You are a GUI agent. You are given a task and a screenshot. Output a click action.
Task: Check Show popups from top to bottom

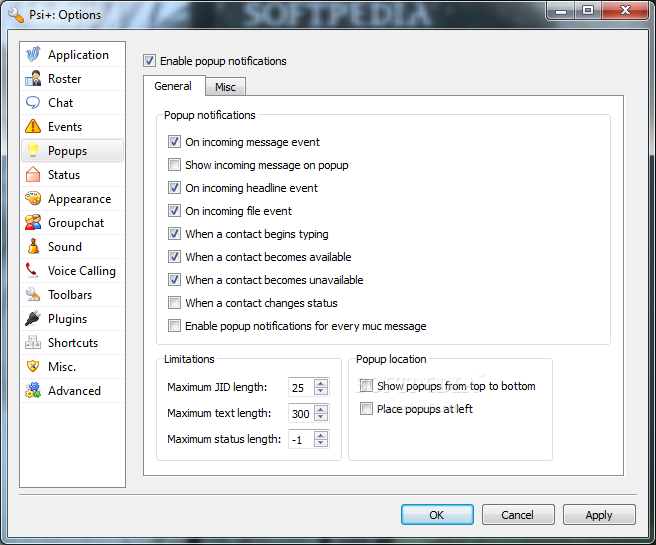(366, 386)
